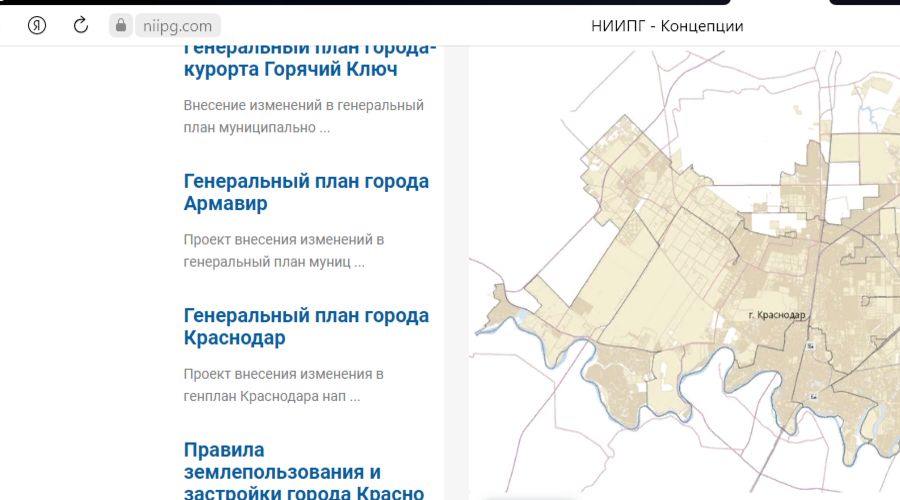Click the Горячий Ключ description text
The width and height of the screenshot is (900, 500).
click(x=304, y=116)
